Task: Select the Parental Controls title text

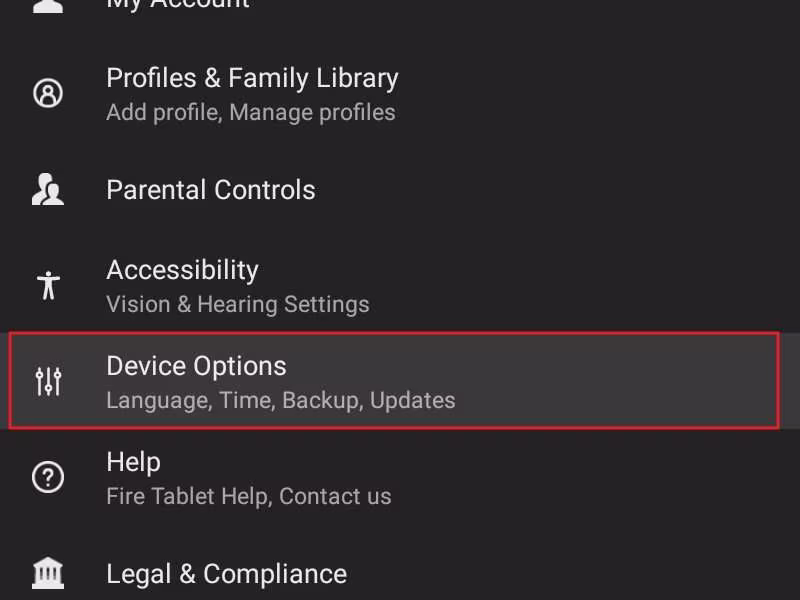Action: point(210,190)
